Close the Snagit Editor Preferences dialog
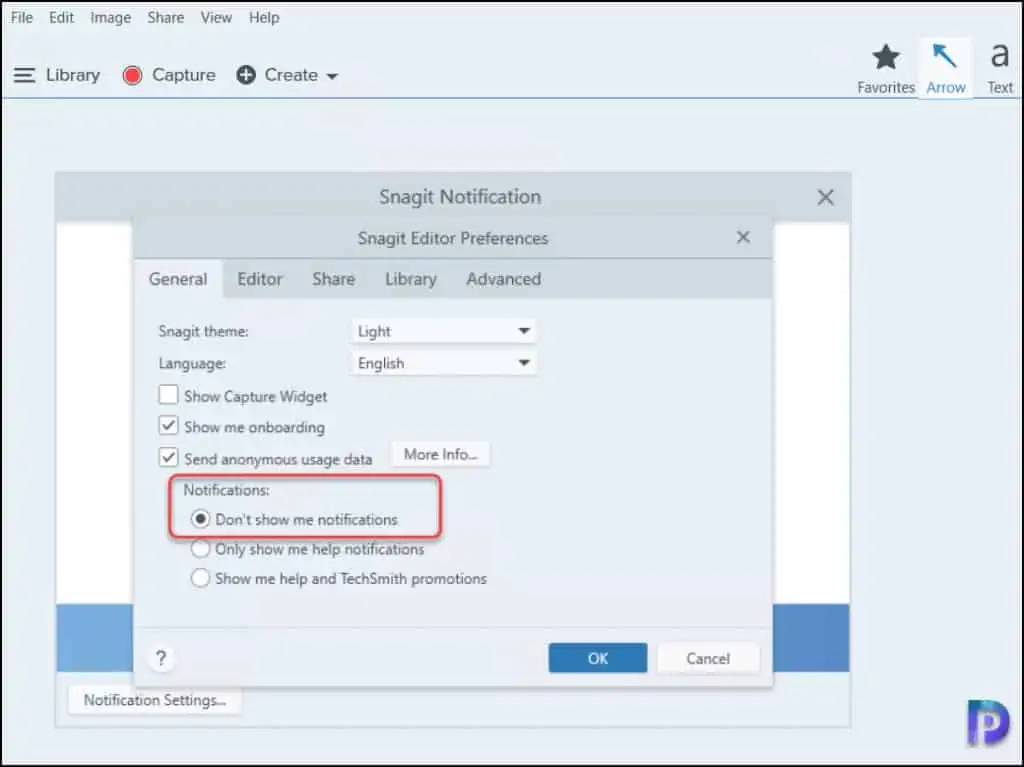This screenshot has width=1024, height=767. click(743, 237)
